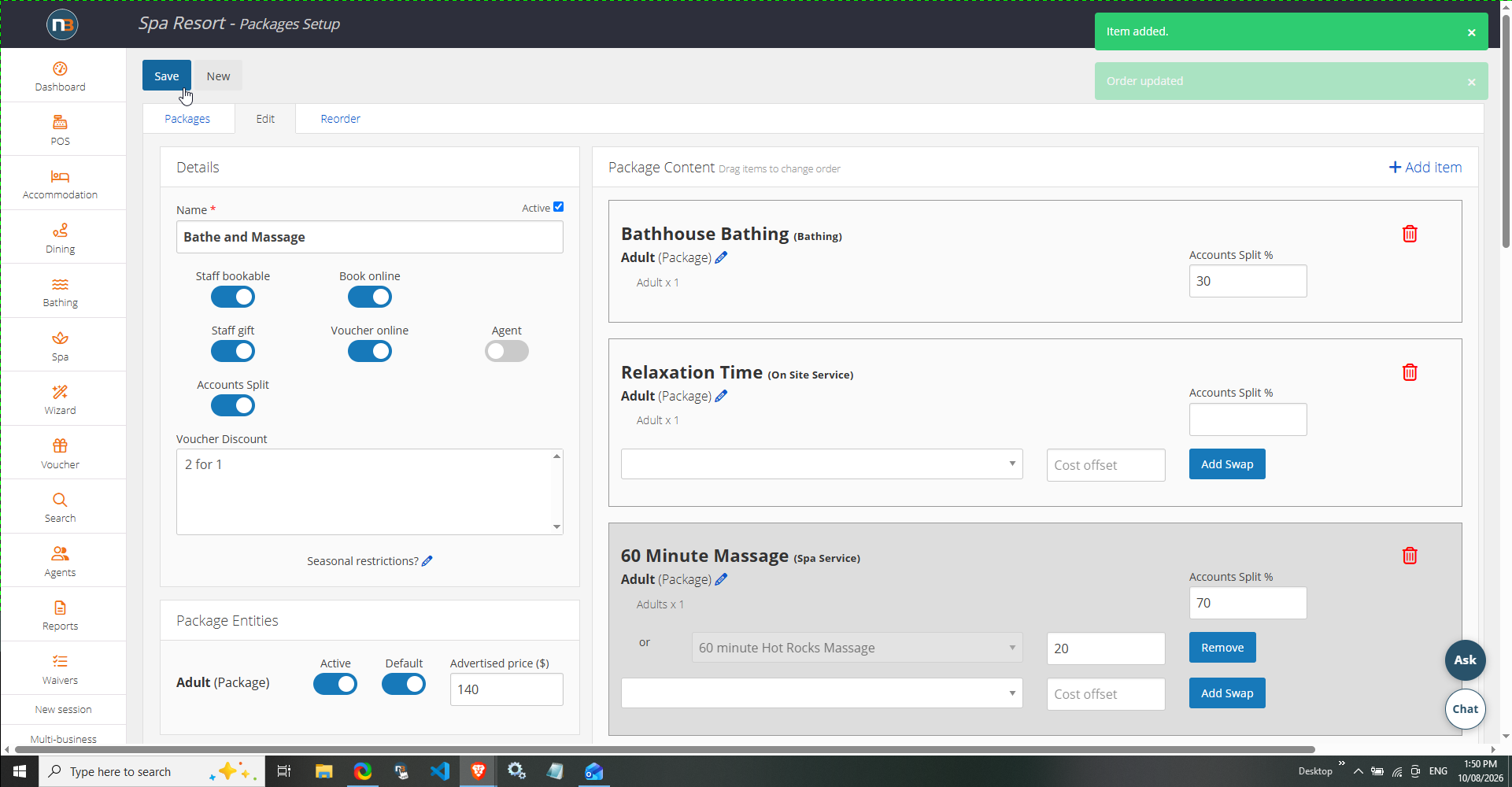Edit Relaxation Time Adult package pencil
Viewport: 1512px width, 787px height.
tap(721, 396)
